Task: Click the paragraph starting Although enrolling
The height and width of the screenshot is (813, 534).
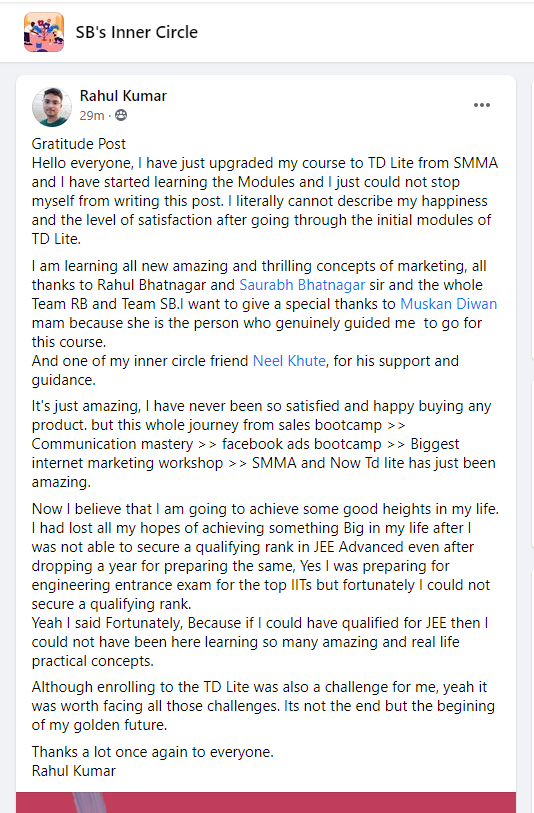Action: [x=263, y=706]
